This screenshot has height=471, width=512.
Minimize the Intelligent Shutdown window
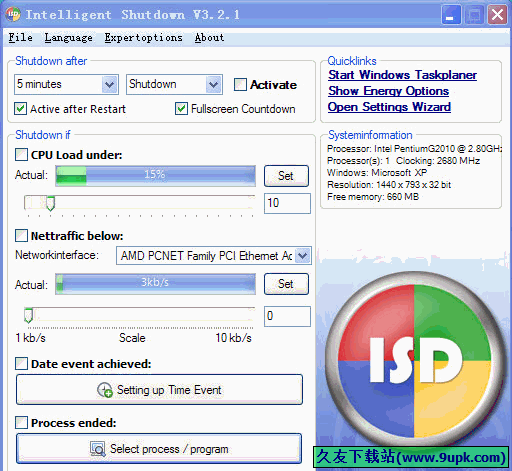click(451, 15)
